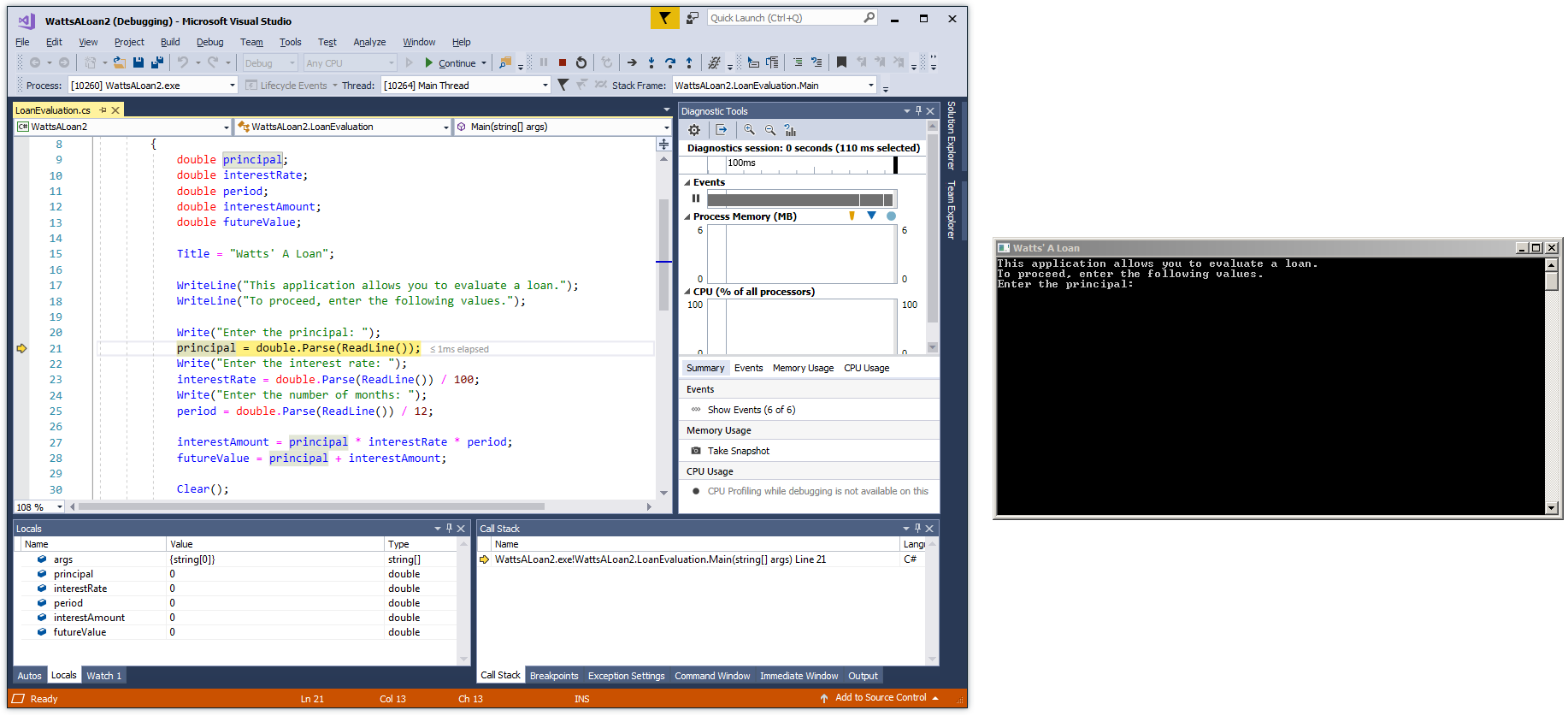Pin the Locals panel
The height and width of the screenshot is (716, 1568).
(x=449, y=529)
